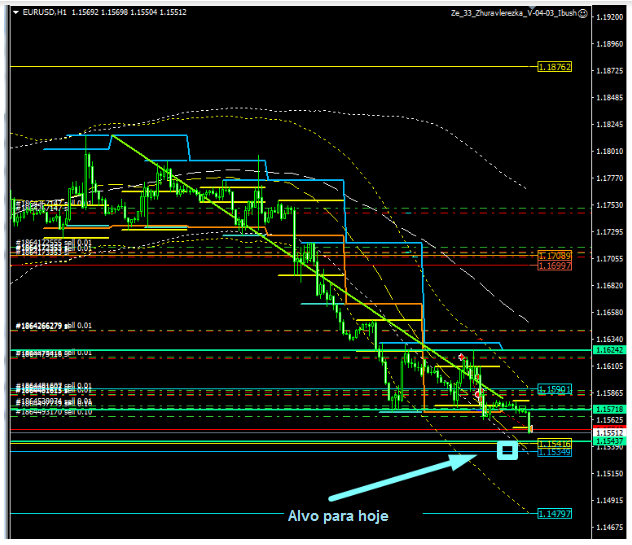Click the cyan square target marker

(x=507, y=451)
